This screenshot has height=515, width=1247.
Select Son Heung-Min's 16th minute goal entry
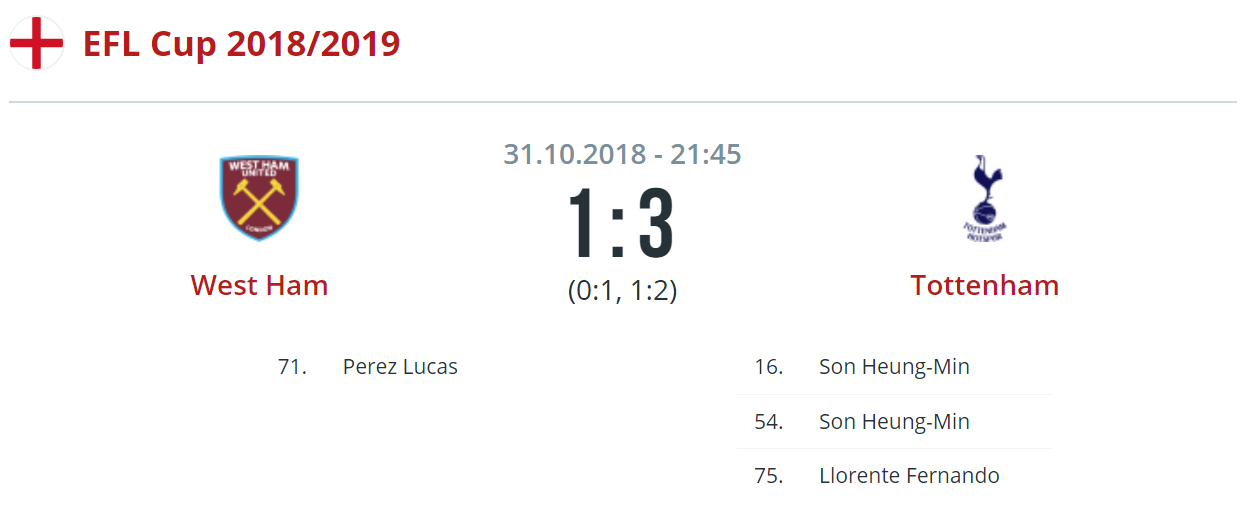[x=894, y=367]
